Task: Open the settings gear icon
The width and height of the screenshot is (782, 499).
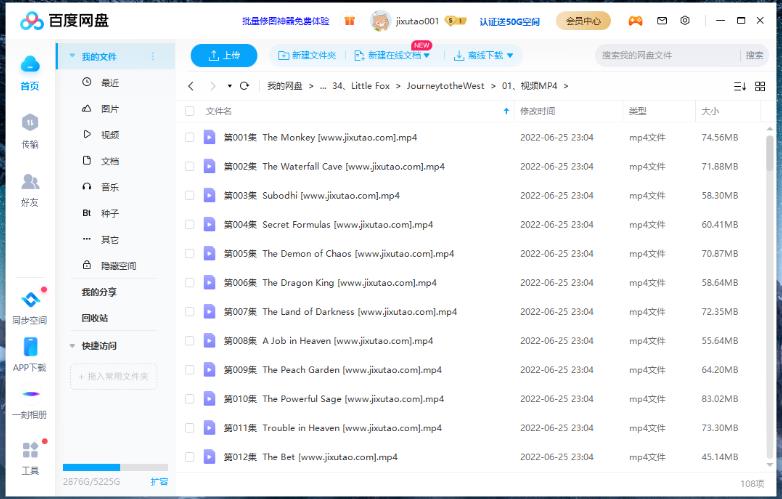Action: point(685,20)
